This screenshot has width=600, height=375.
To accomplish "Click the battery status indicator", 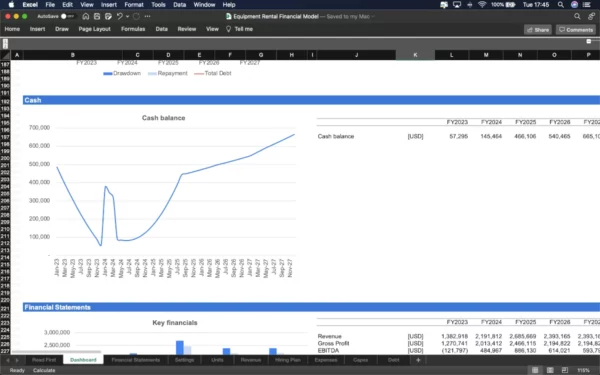I will [x=504, y=5].
